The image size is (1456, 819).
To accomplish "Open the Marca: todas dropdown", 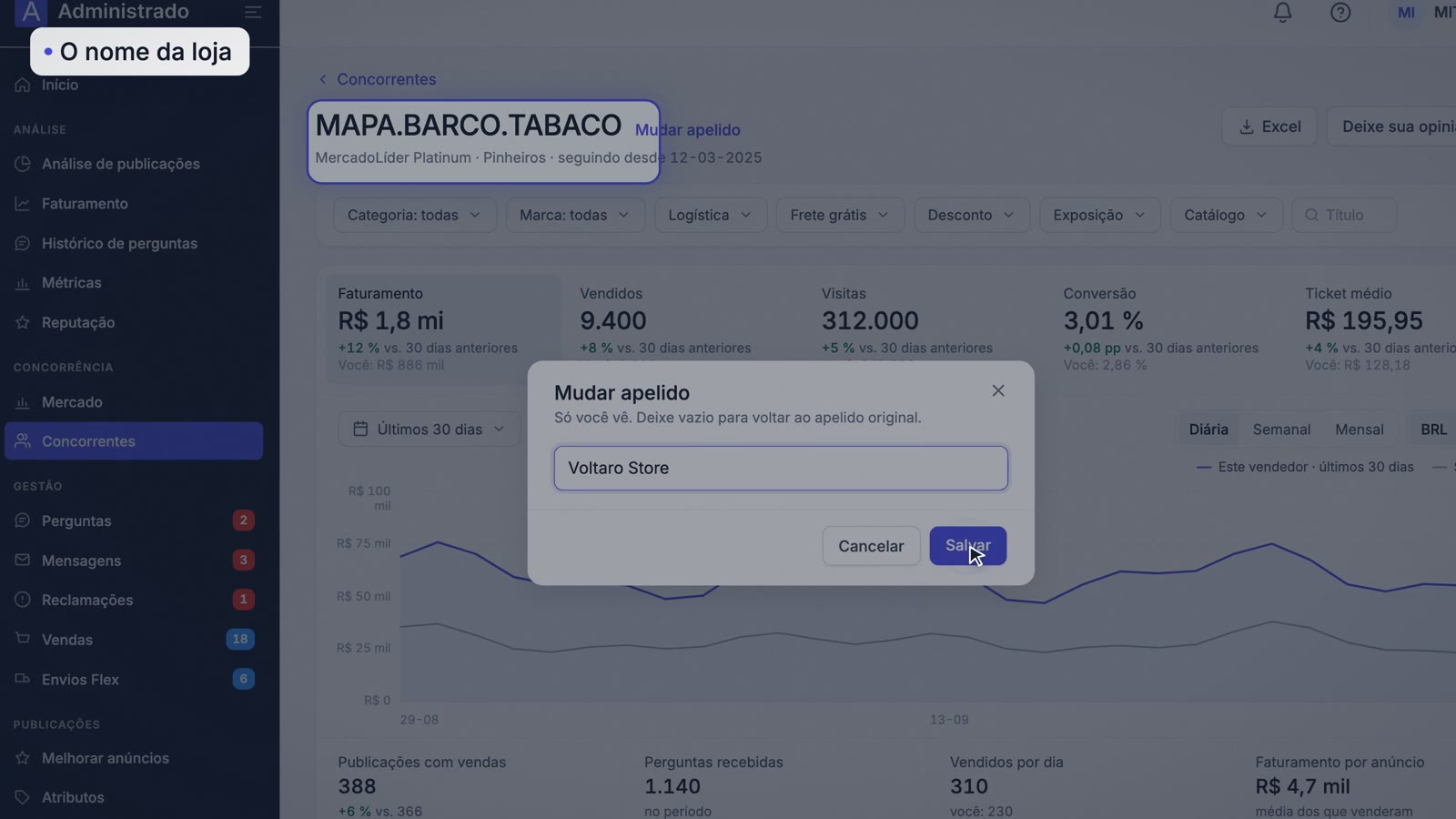I will 575,215.
